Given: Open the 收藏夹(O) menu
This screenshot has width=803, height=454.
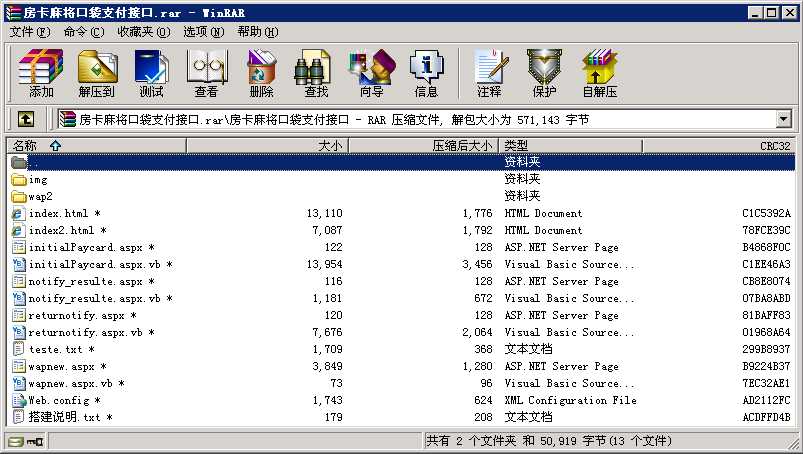Looking at the screenshot, I should 143,32.
